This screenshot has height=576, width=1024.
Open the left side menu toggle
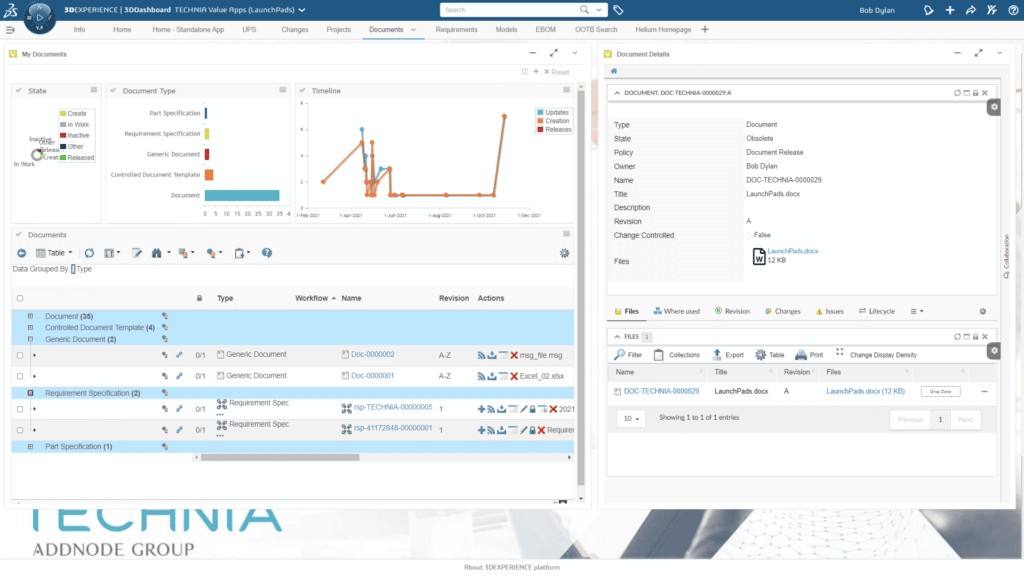(10, 29)
